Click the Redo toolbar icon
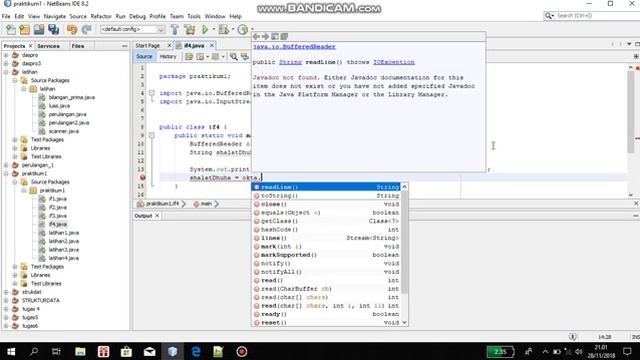The width and height of the screenshot is (640, 360). click(x=86, y=29)
